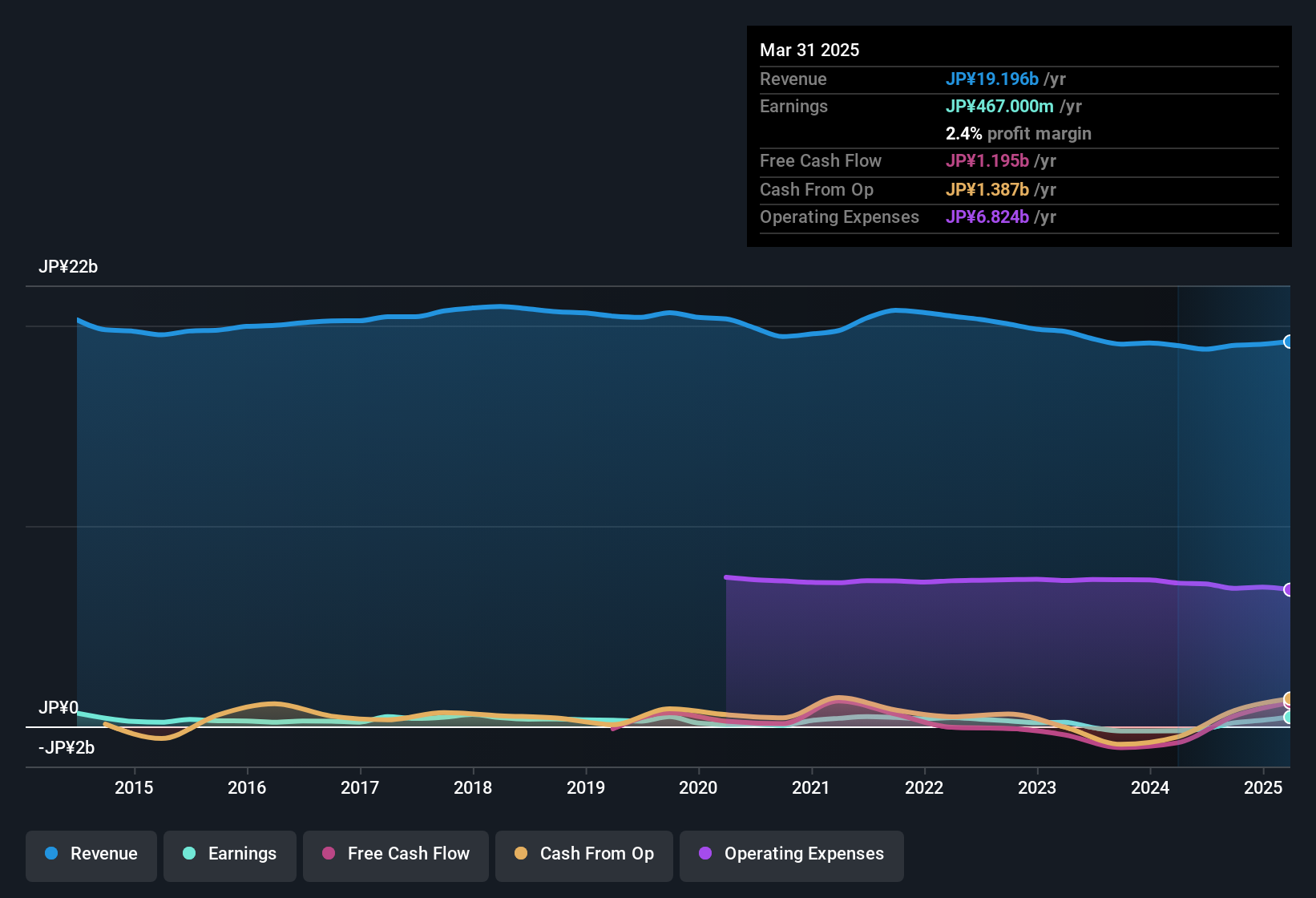
Task: Click the 2024 x-axis label
Action: pos(1150,787)
